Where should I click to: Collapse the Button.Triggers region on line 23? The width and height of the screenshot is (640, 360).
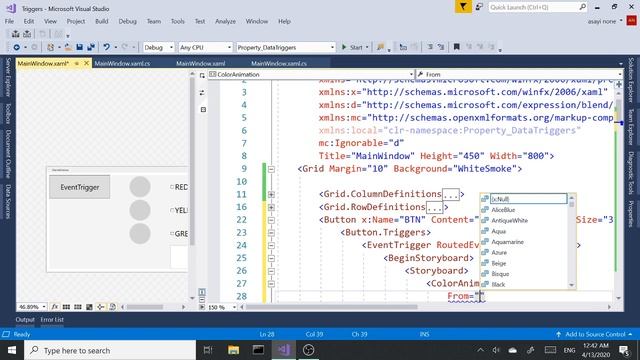pyautogui.click(x=271, y=233)
